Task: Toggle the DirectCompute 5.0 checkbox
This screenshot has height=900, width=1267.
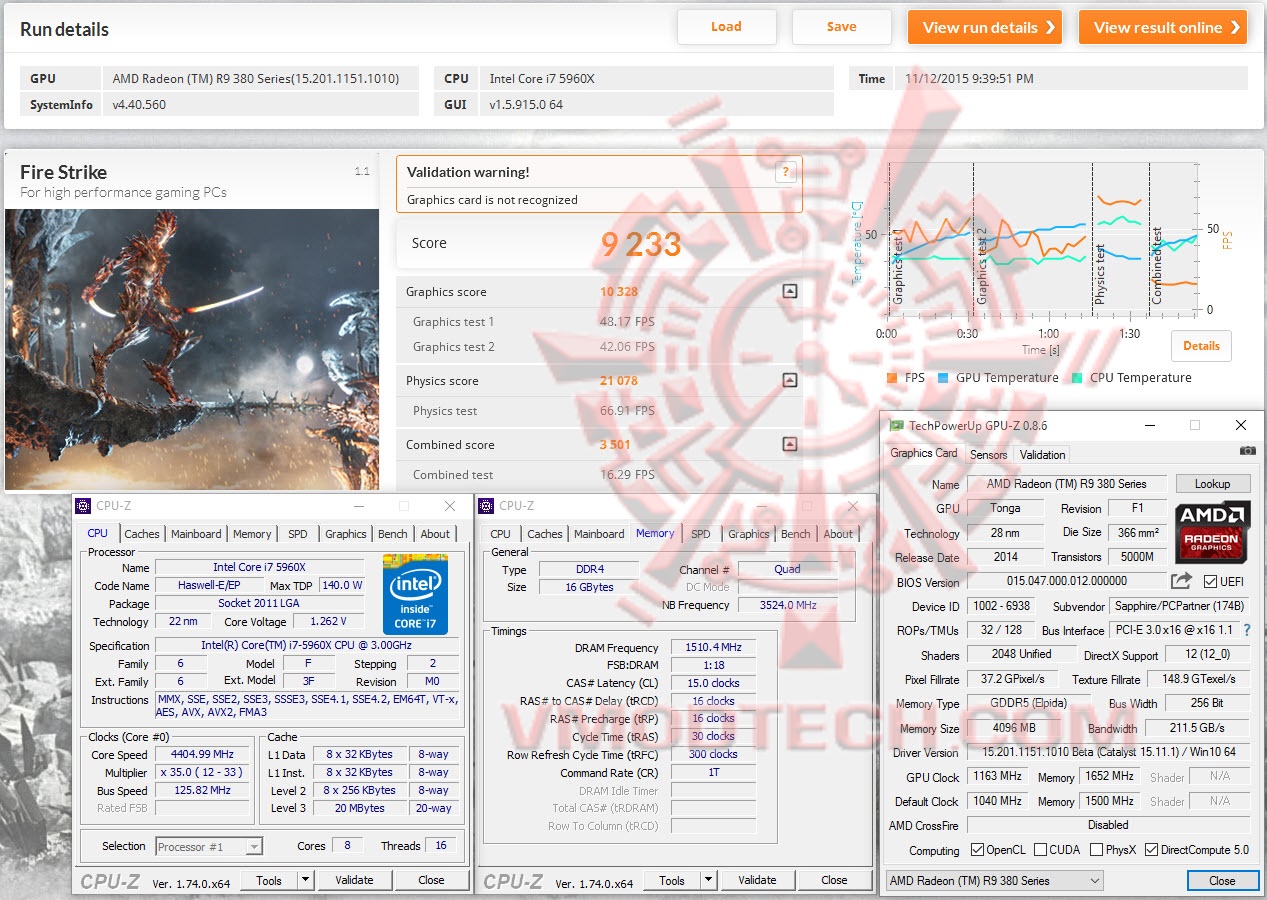Action: pos(1152,850)
